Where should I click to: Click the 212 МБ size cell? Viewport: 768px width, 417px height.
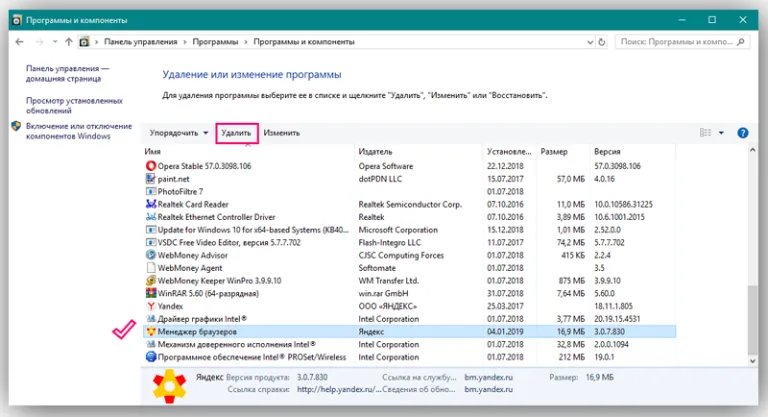tap(572, 357)
